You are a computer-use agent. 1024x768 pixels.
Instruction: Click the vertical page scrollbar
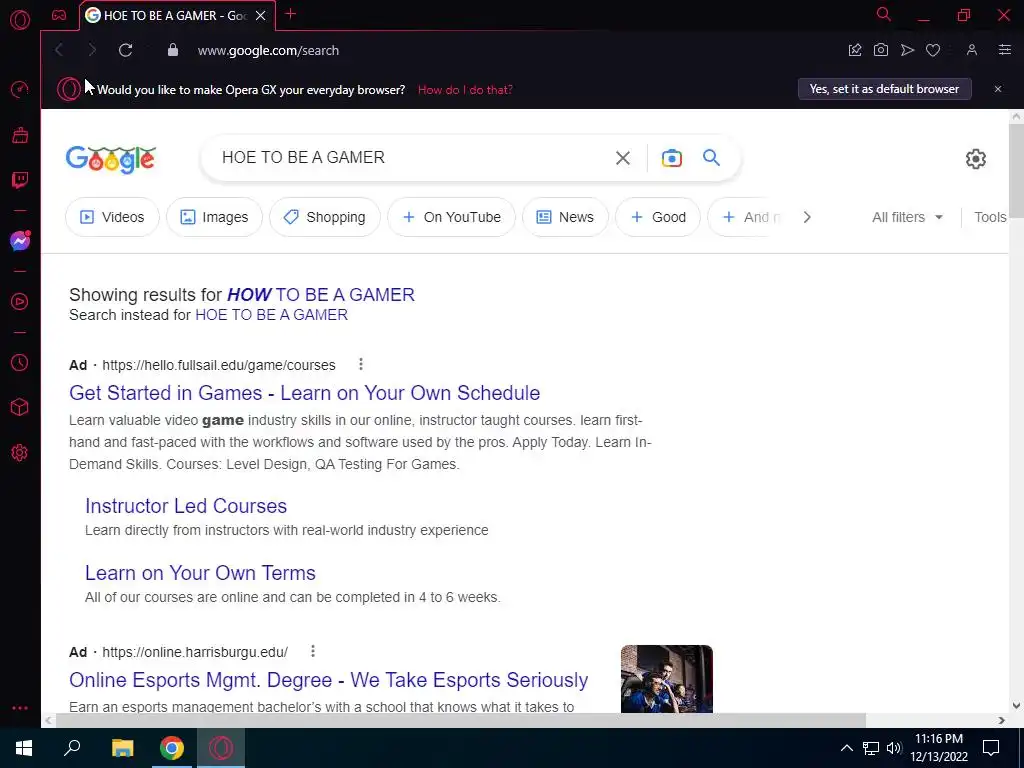tap(1016, 171)
